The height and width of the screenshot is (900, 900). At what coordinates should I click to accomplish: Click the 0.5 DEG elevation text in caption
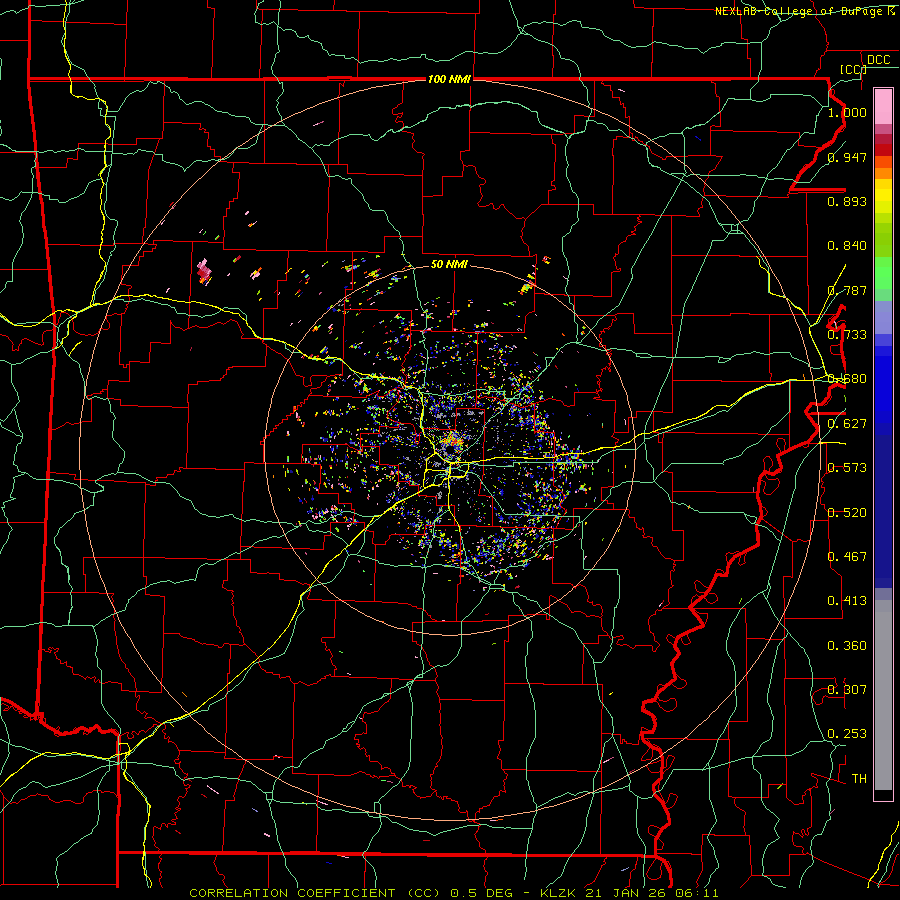click(481, 893)
